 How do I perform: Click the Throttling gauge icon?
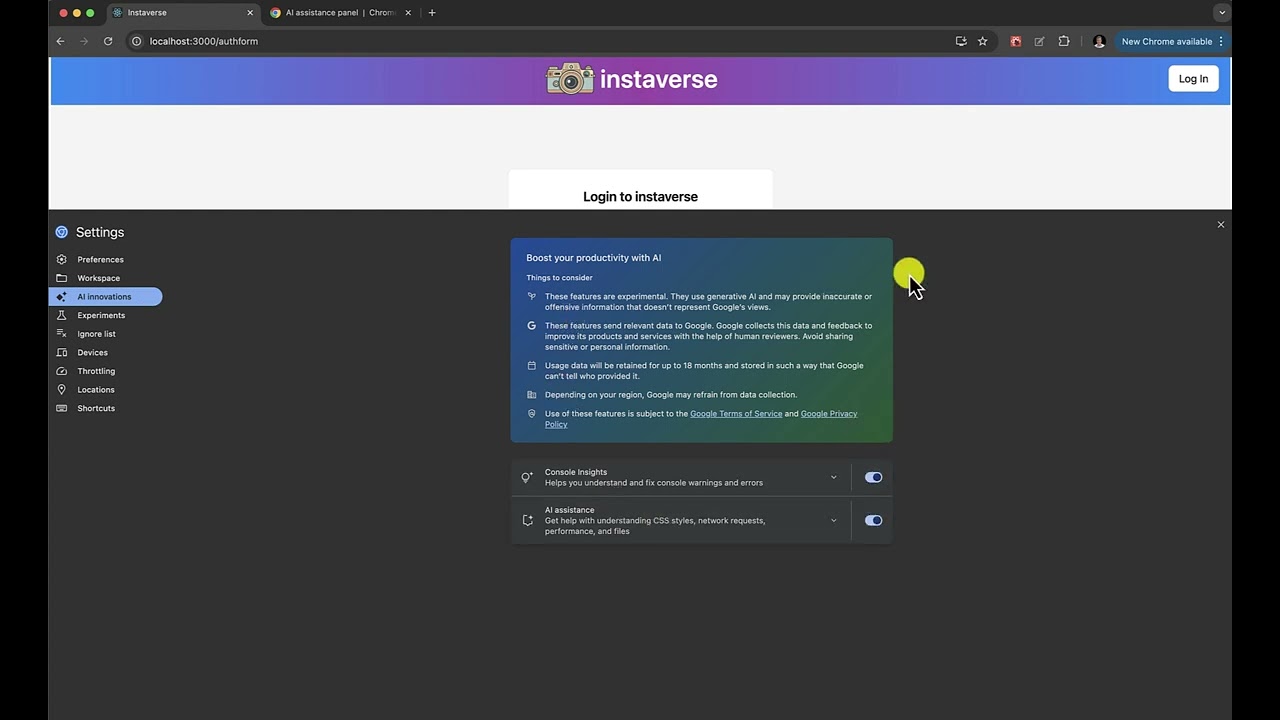[x=62, y=371]
